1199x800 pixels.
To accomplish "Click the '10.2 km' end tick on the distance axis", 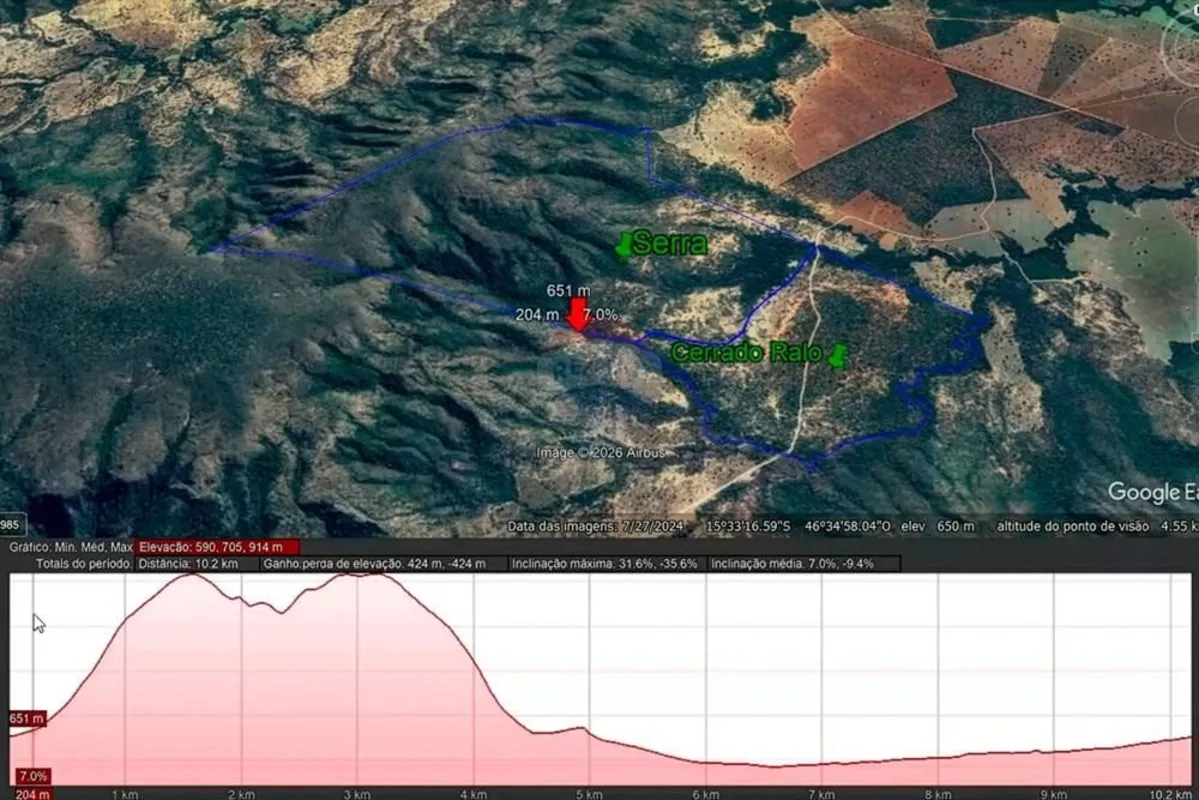I will tap(1170, 794).
